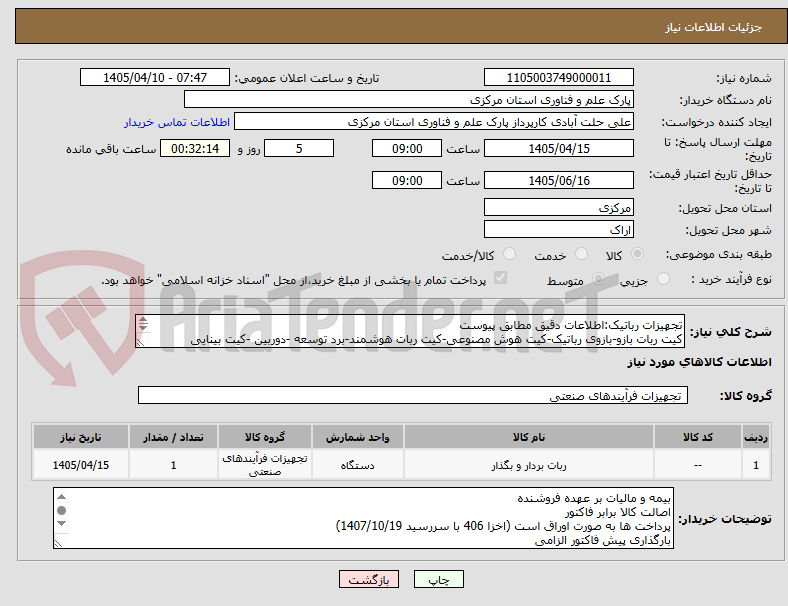This screenshot has width=788, height=606.
Task: Click the description box scroll down arrow
Action: [x=143, y=327]
